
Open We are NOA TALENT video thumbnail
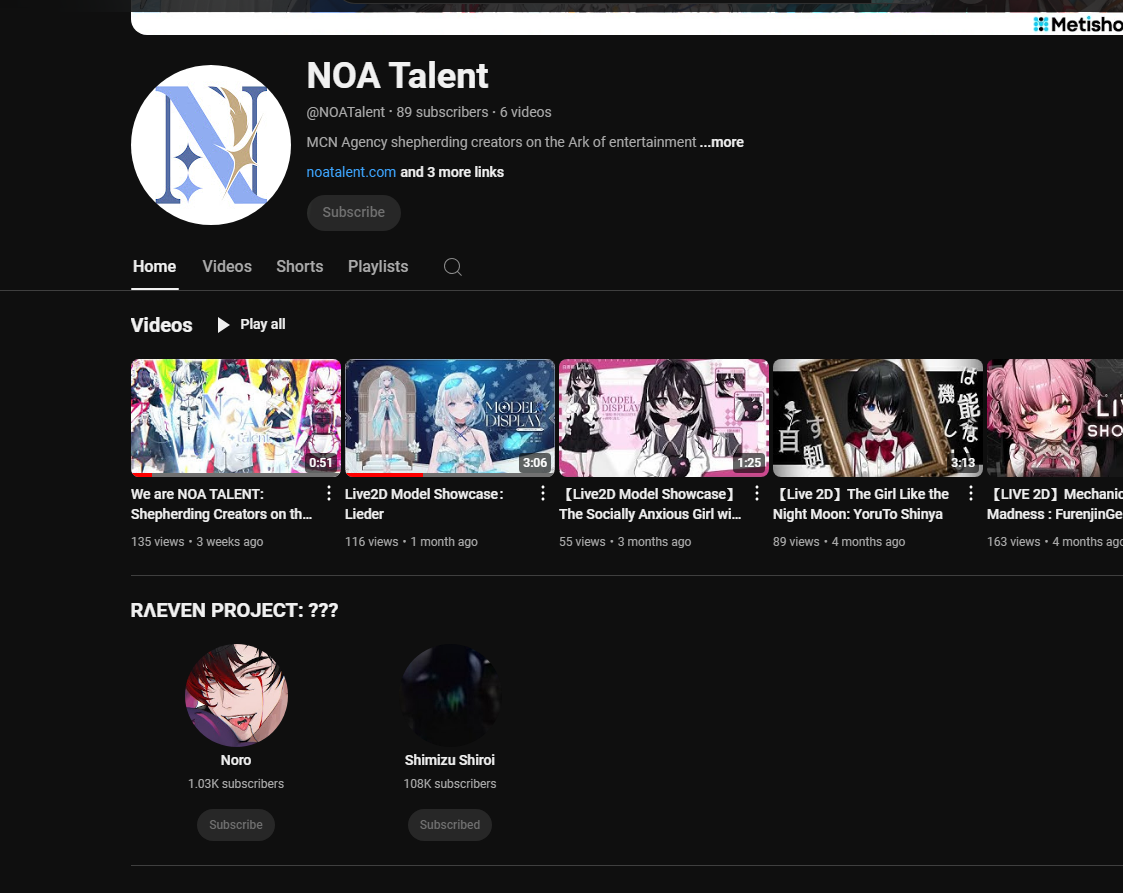click(x=236, y=417)
